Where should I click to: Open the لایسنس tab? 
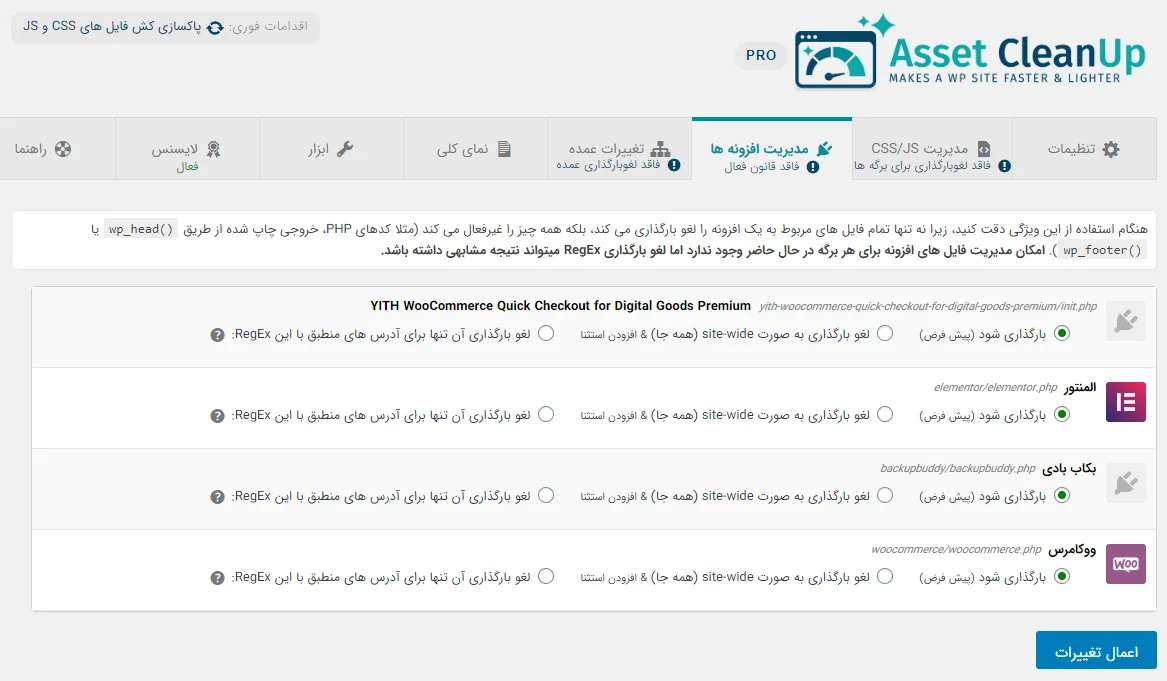click(x=187, y=149)
